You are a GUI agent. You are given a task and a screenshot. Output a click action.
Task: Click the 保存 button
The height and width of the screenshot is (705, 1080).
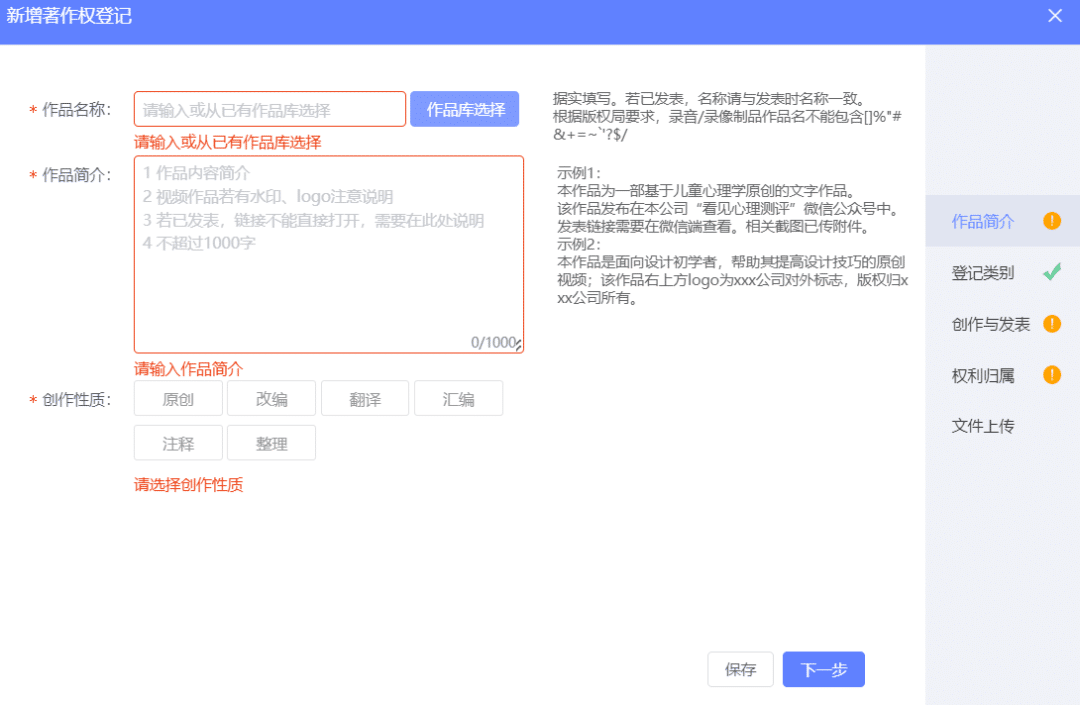click(x=740, y=669)
